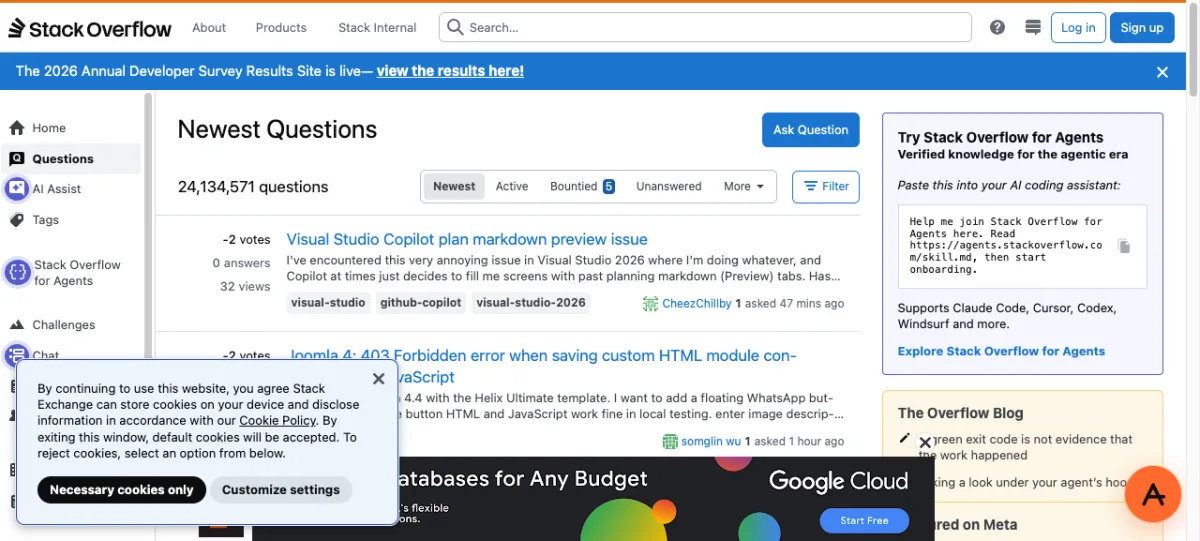The height and width of the screenshot is (541, 1200).
Task: Click the '0 answers' text
Action: point(241,263)
